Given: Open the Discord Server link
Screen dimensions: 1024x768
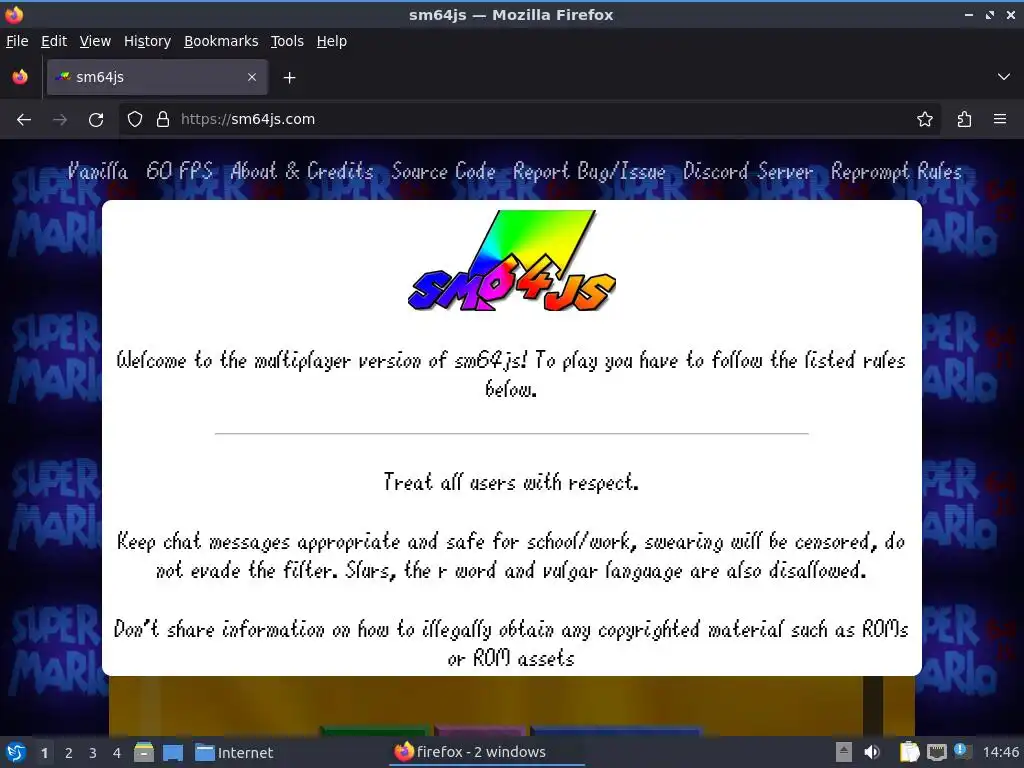Looking at the screenshot, I should click(x=748, y=171).
